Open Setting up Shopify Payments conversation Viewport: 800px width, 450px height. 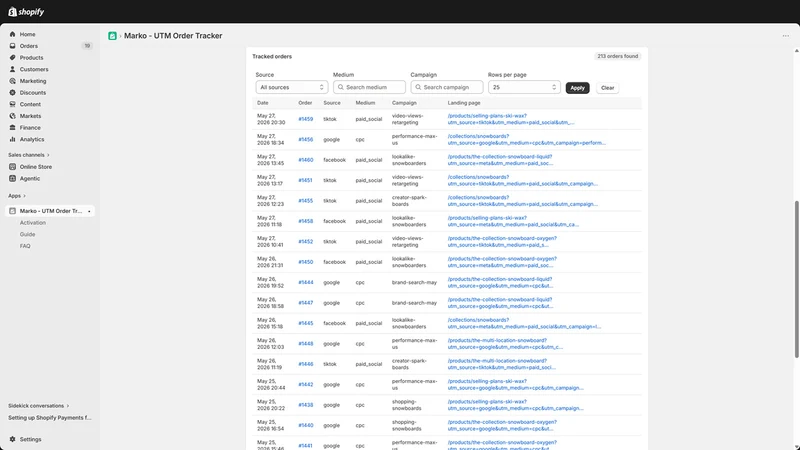[x=49, y=418]
